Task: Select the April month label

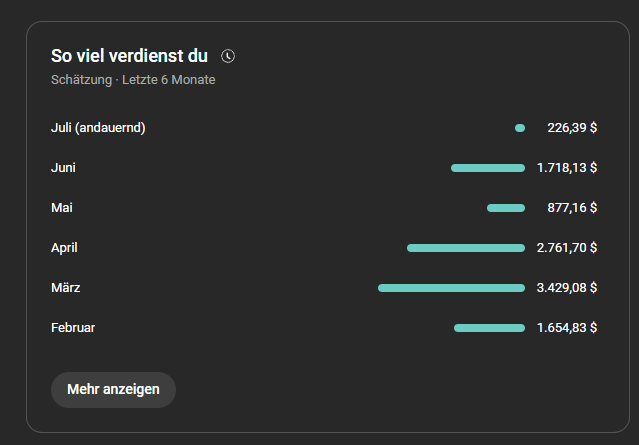Action: [x=64, y=248]
